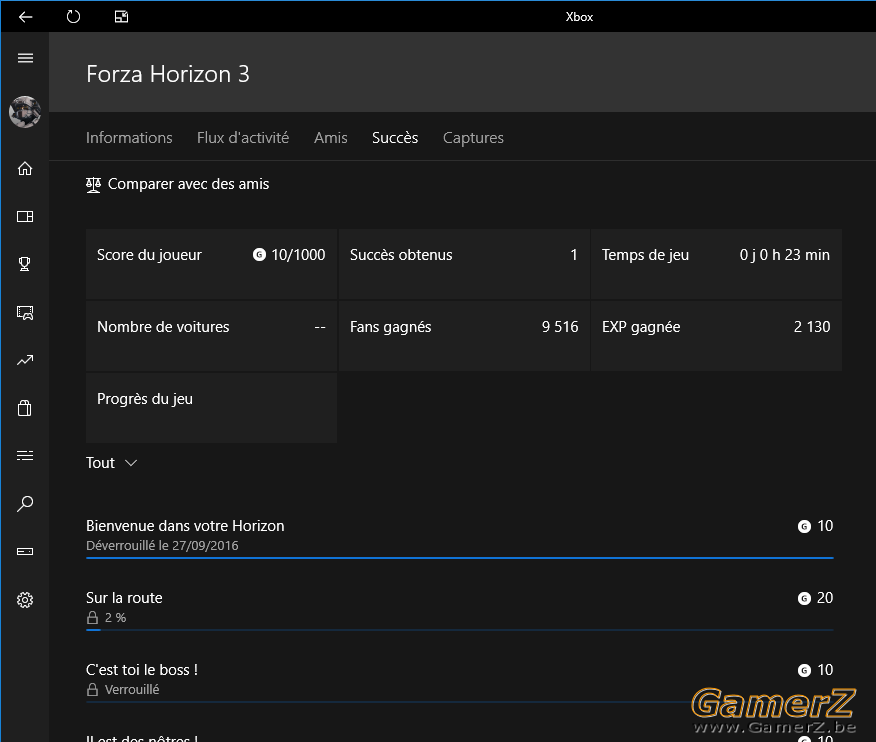
Task: Click the balance scale compare icon
Action: 93,184
